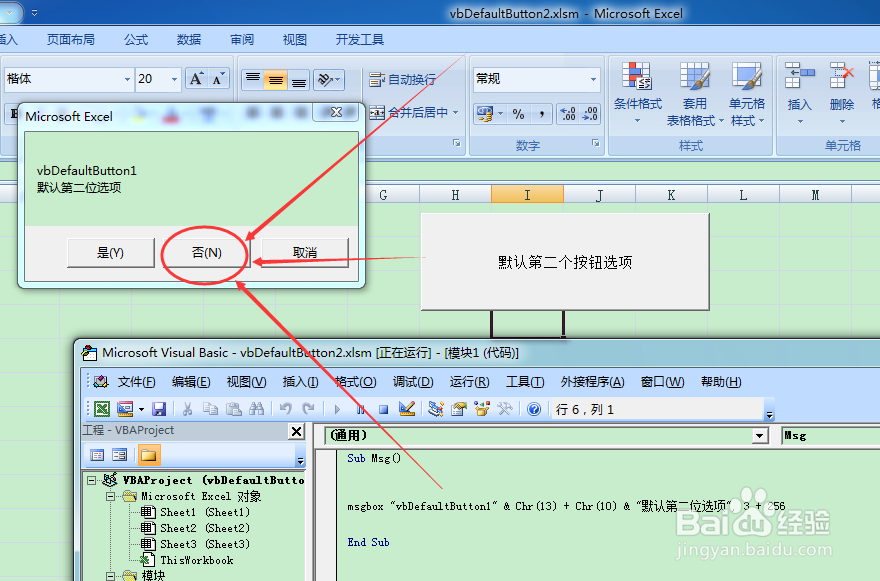Select Sheet2 (Sheet2) in the project tree

click(205, 528)
